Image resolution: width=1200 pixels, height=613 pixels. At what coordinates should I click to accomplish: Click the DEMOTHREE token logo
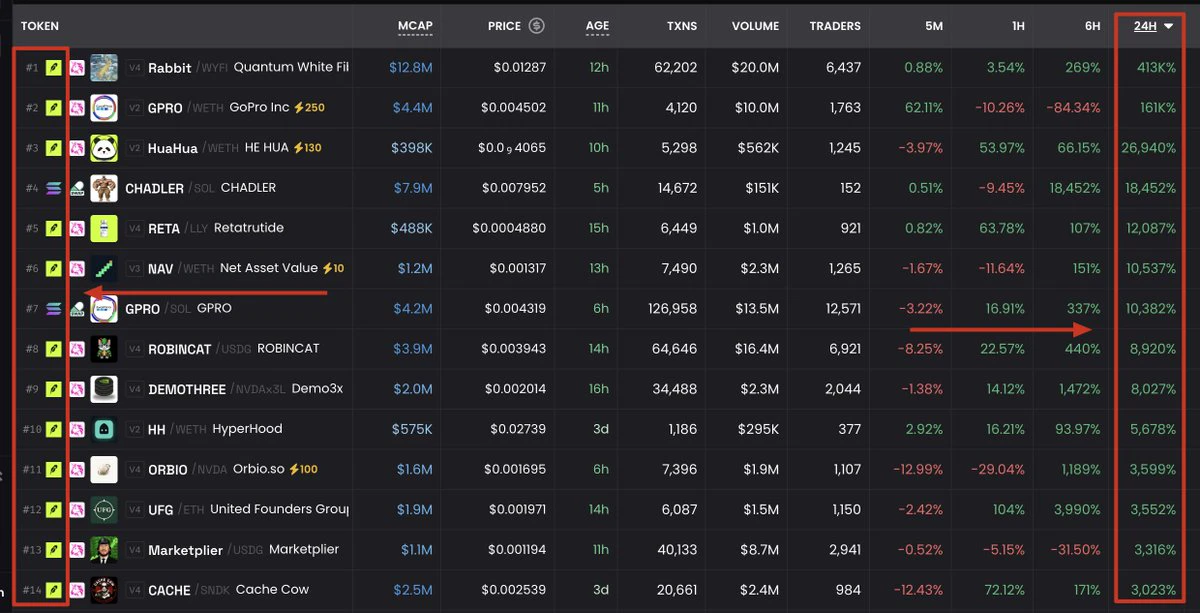tap(104, 389)
